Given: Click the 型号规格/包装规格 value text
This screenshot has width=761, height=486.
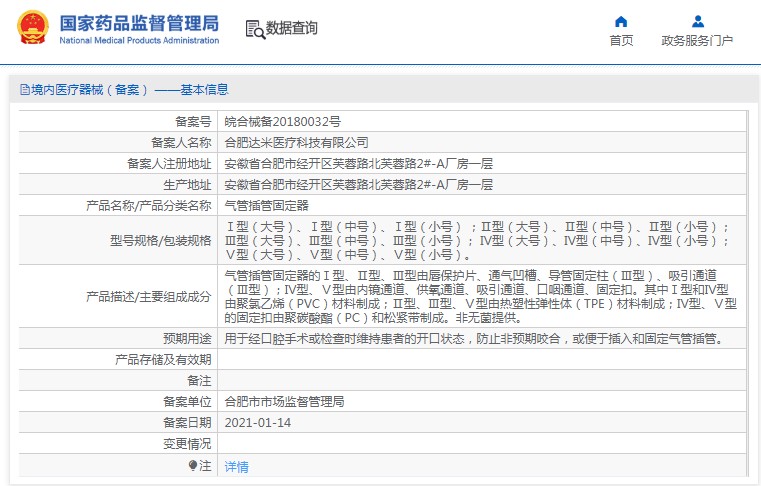Looking at the screenshot, I should click(x=477, y=240).
